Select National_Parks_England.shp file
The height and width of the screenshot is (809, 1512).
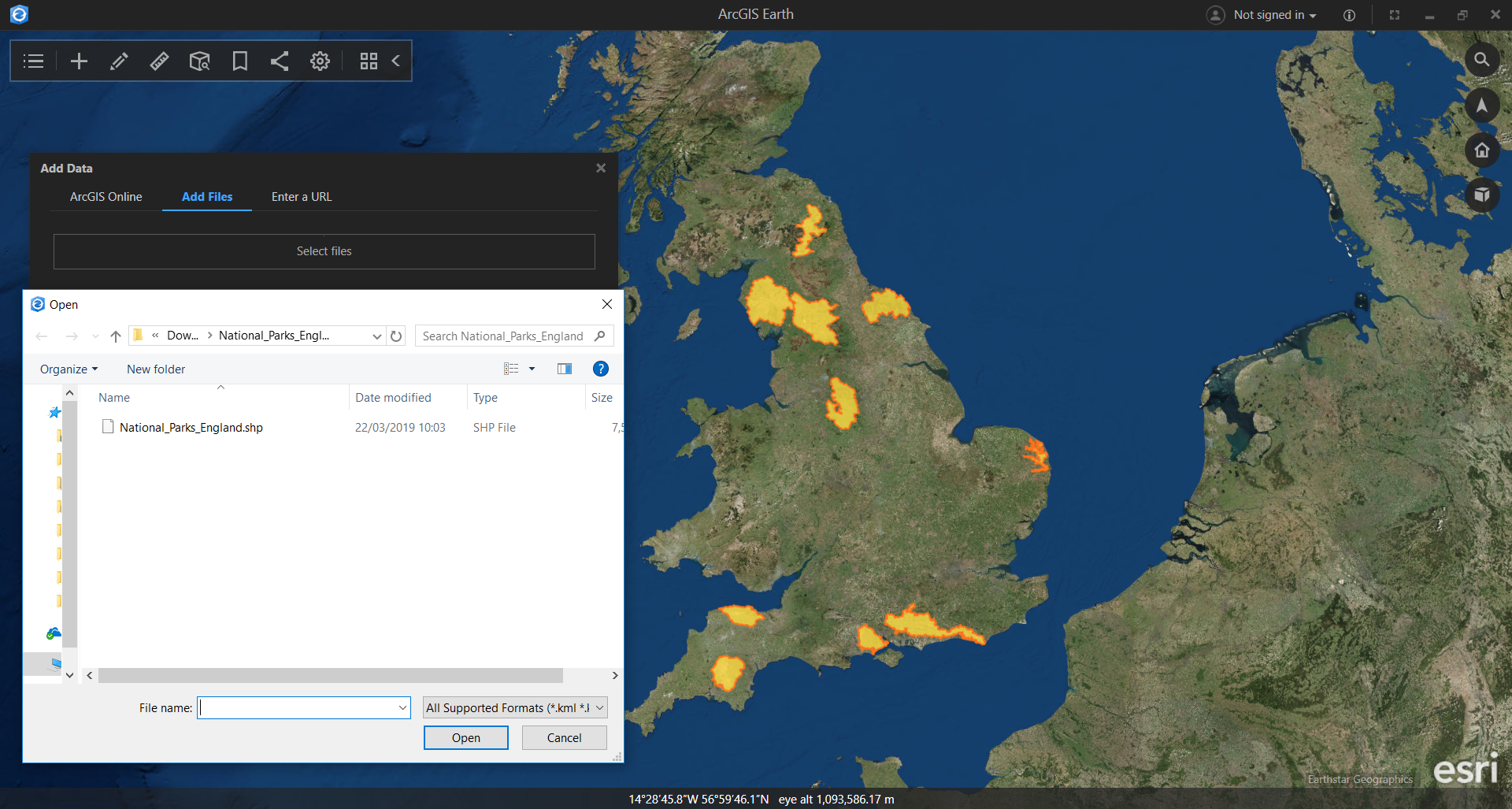coord(191,428)
